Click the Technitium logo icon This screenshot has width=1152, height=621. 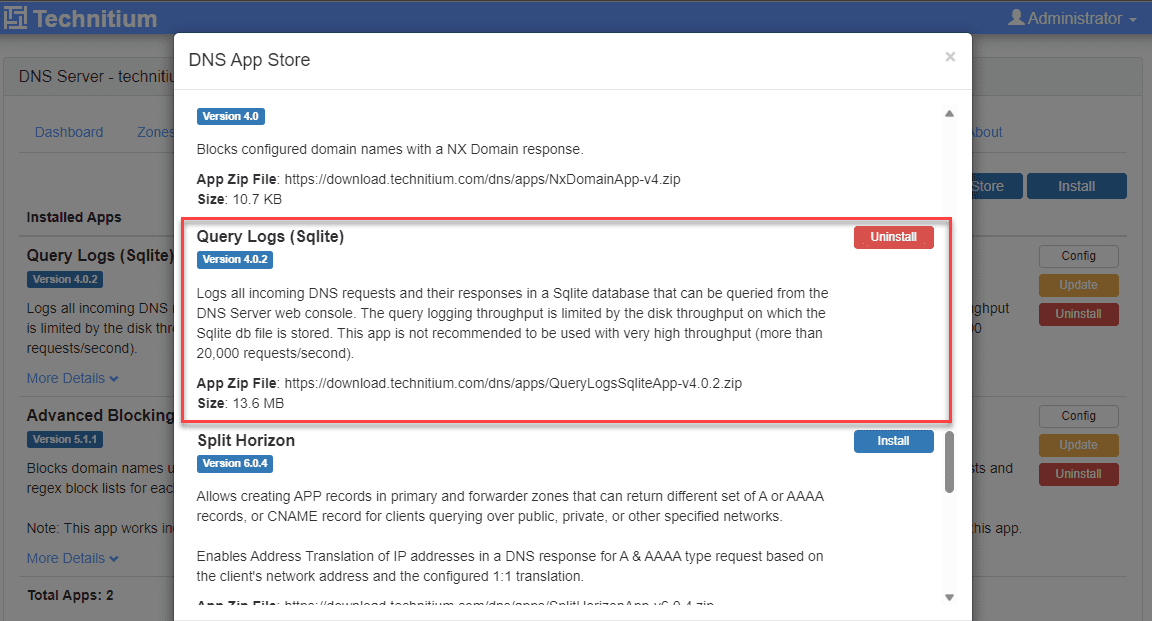(x=15, y=18)
